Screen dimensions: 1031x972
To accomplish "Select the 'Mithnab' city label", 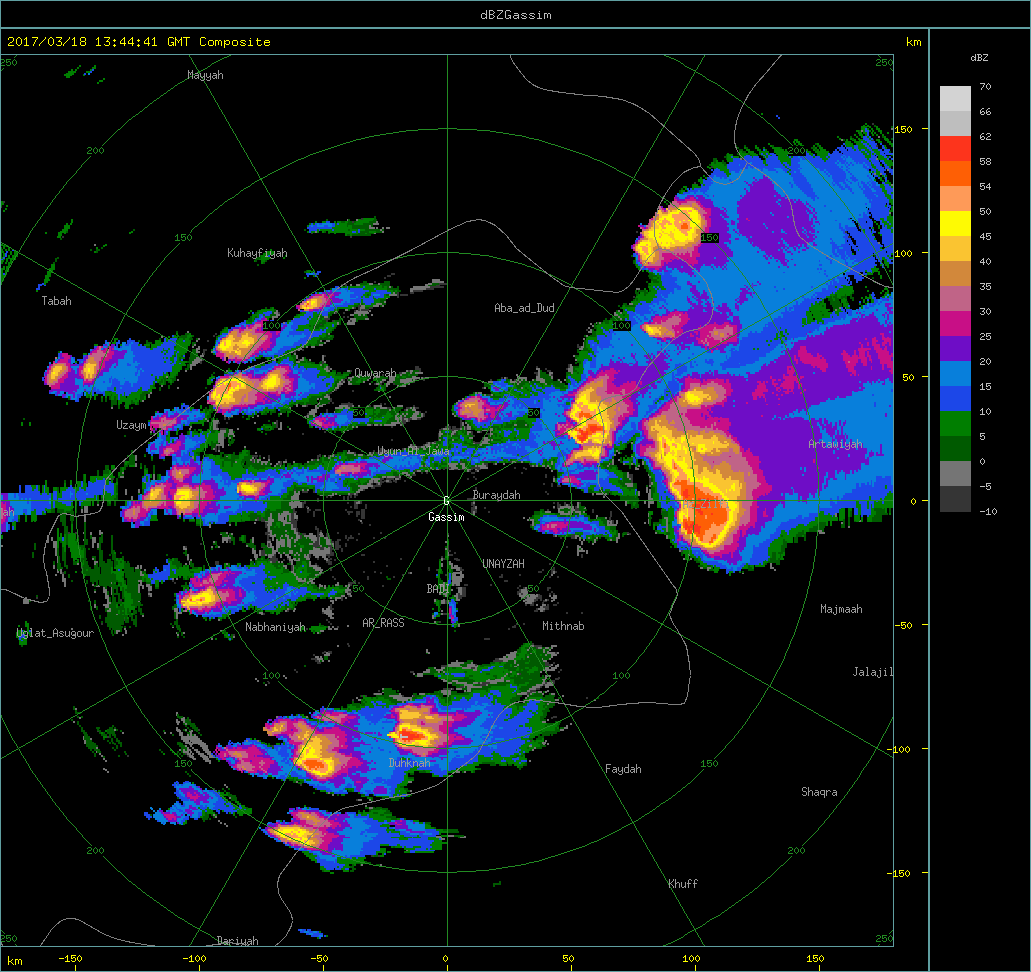I will (563, 626).
